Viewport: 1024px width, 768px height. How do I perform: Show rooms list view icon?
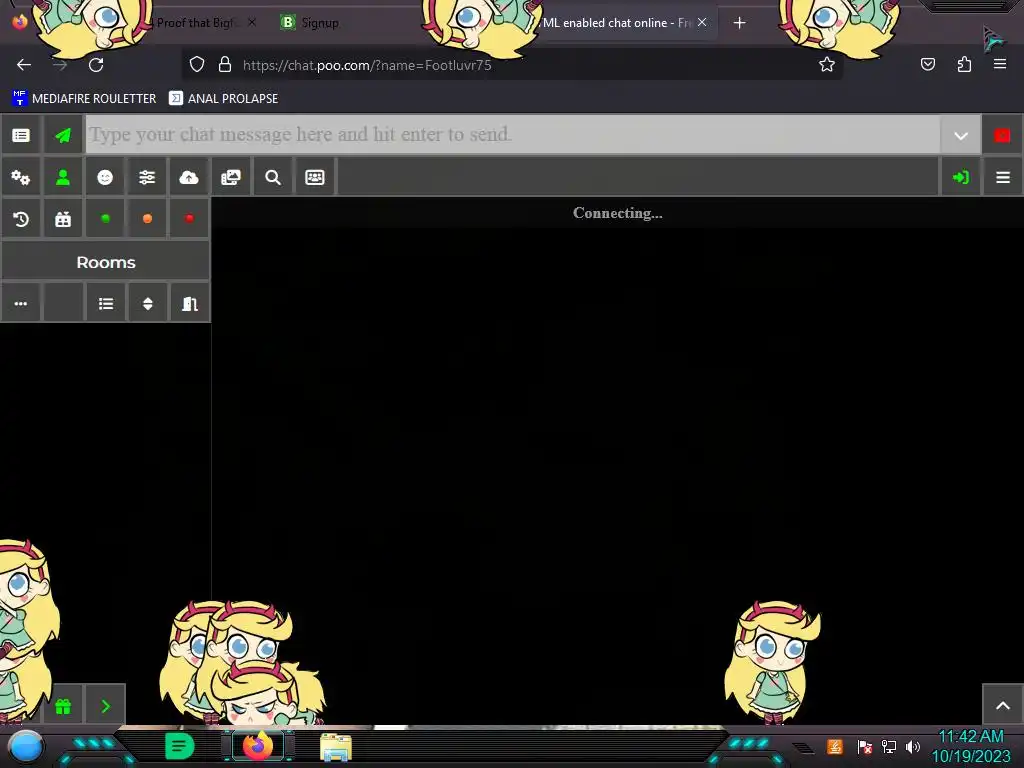(x=105, y=303)
